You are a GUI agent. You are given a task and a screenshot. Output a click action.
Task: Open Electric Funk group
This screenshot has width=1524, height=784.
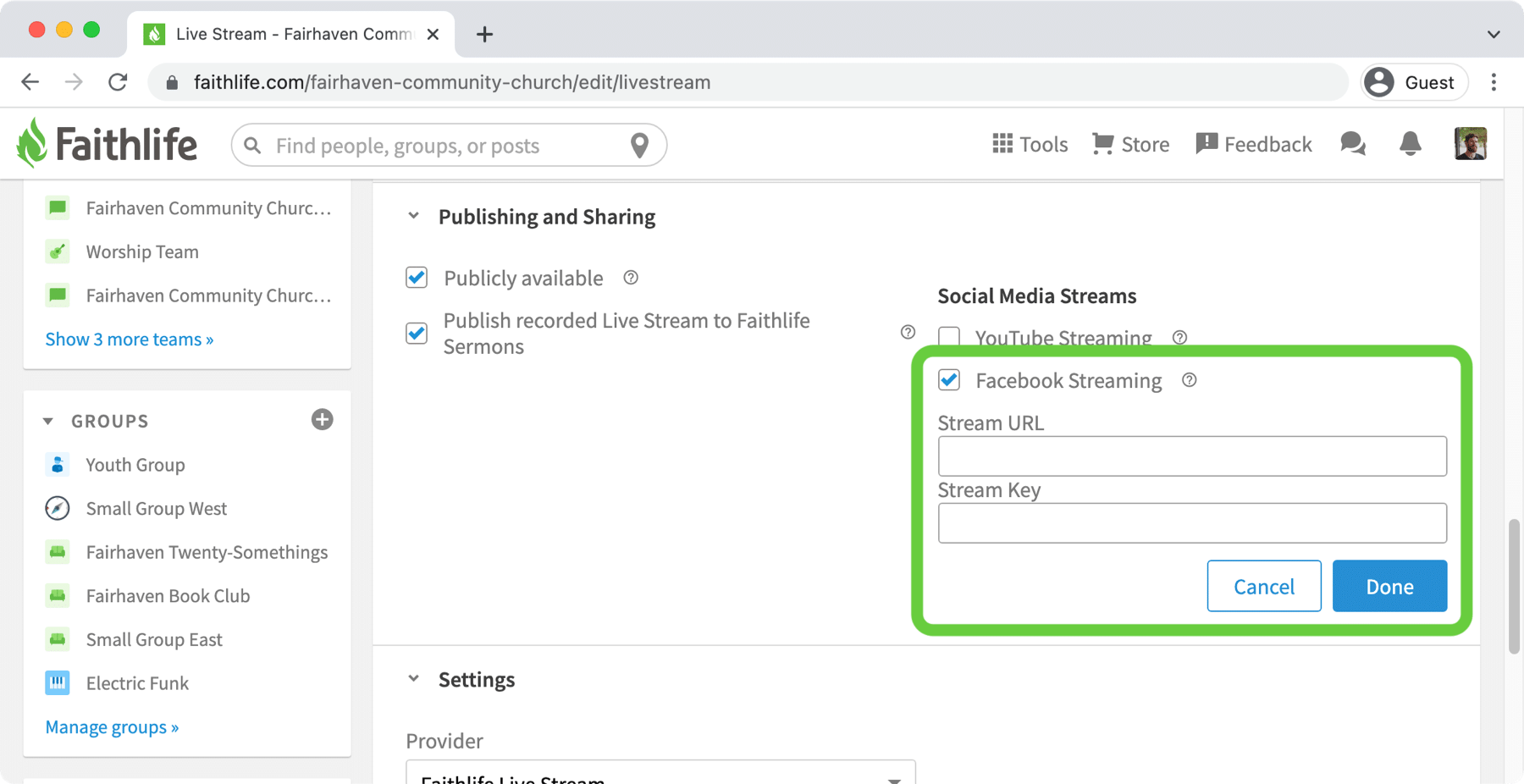137,683
